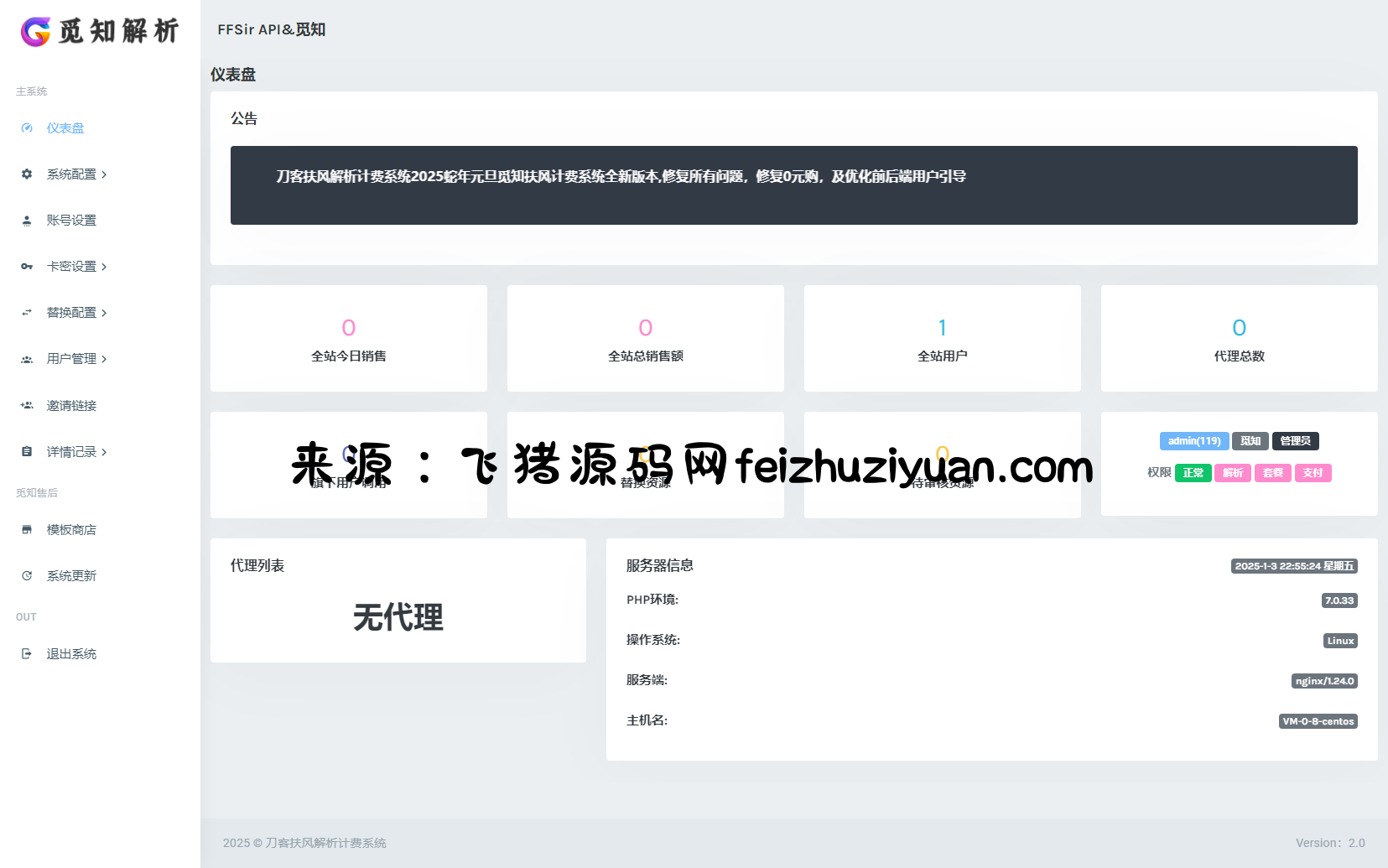
Task: Click the logout icon beside 退出系统
Action: tap(27, 654)
